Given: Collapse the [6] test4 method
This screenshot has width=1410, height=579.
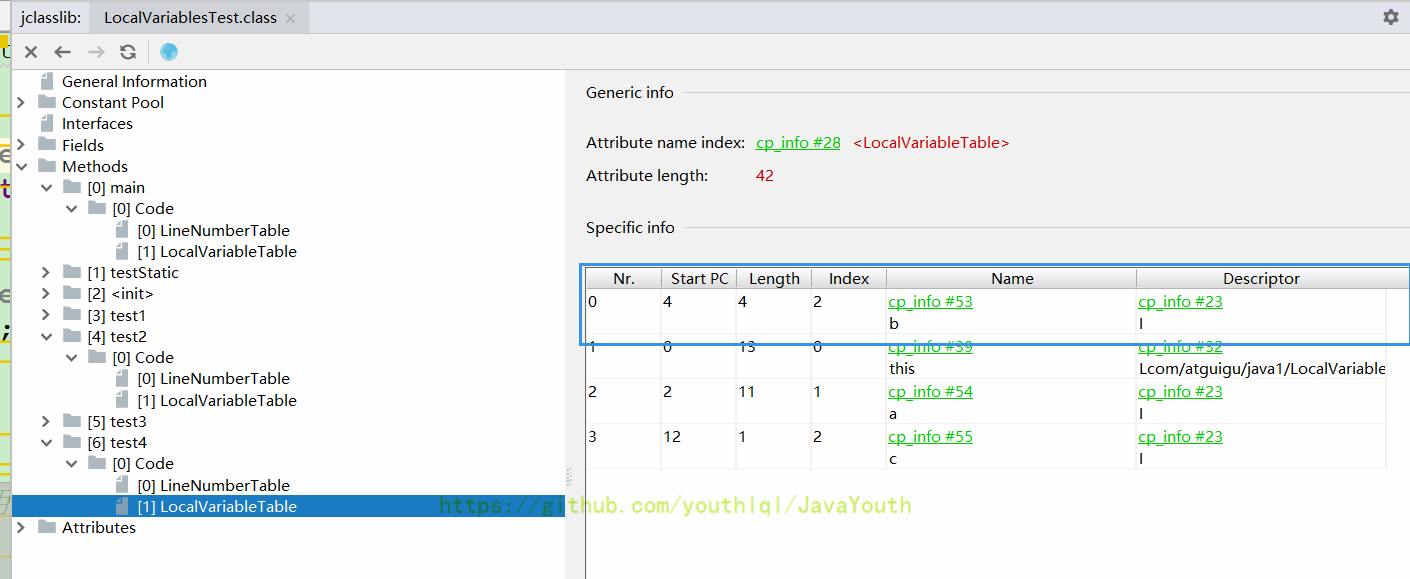Looking at the screenshot, I should 46,443.
